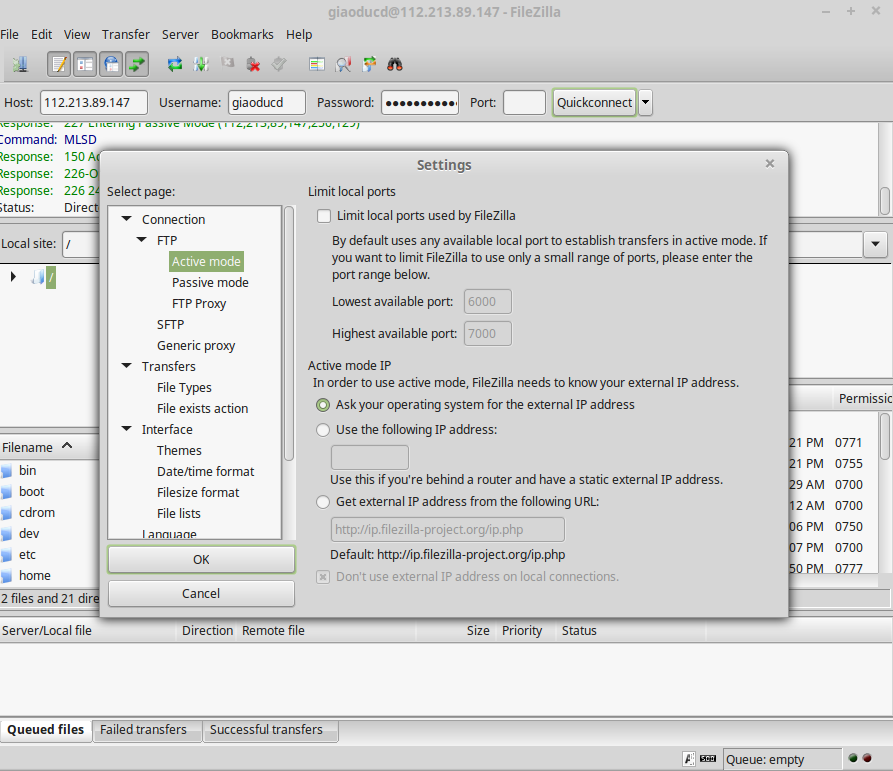The image size is (893, 771).
Task: Refresh the file and folder lists
Action: point(175,64)
